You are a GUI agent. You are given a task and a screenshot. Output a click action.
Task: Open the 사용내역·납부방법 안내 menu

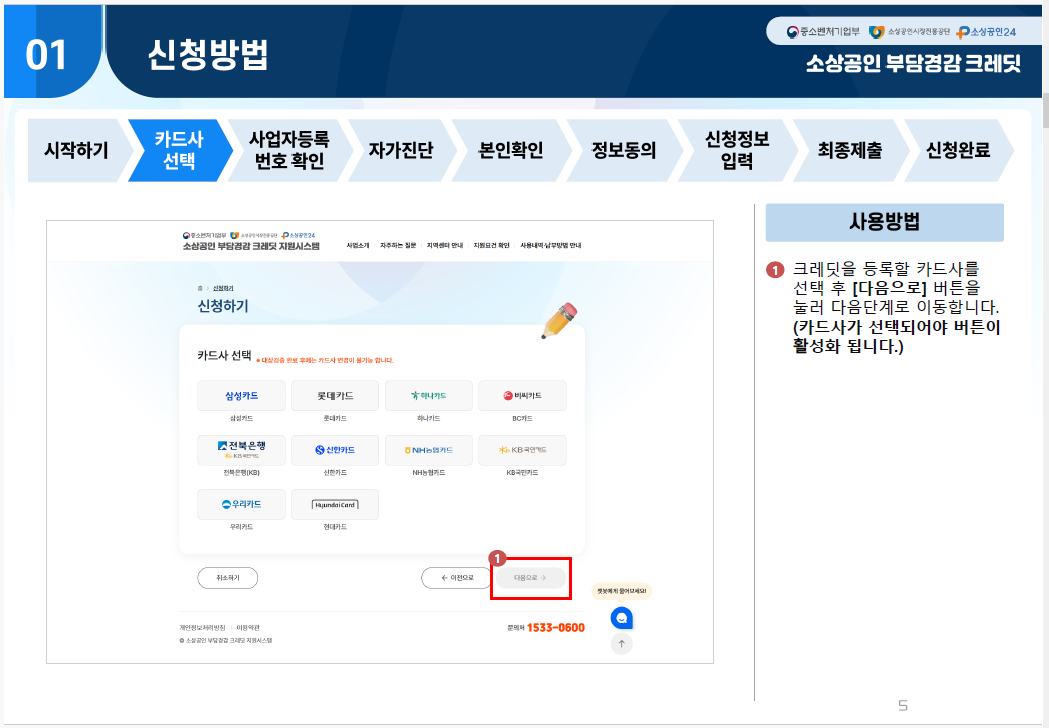click(551, 246)
